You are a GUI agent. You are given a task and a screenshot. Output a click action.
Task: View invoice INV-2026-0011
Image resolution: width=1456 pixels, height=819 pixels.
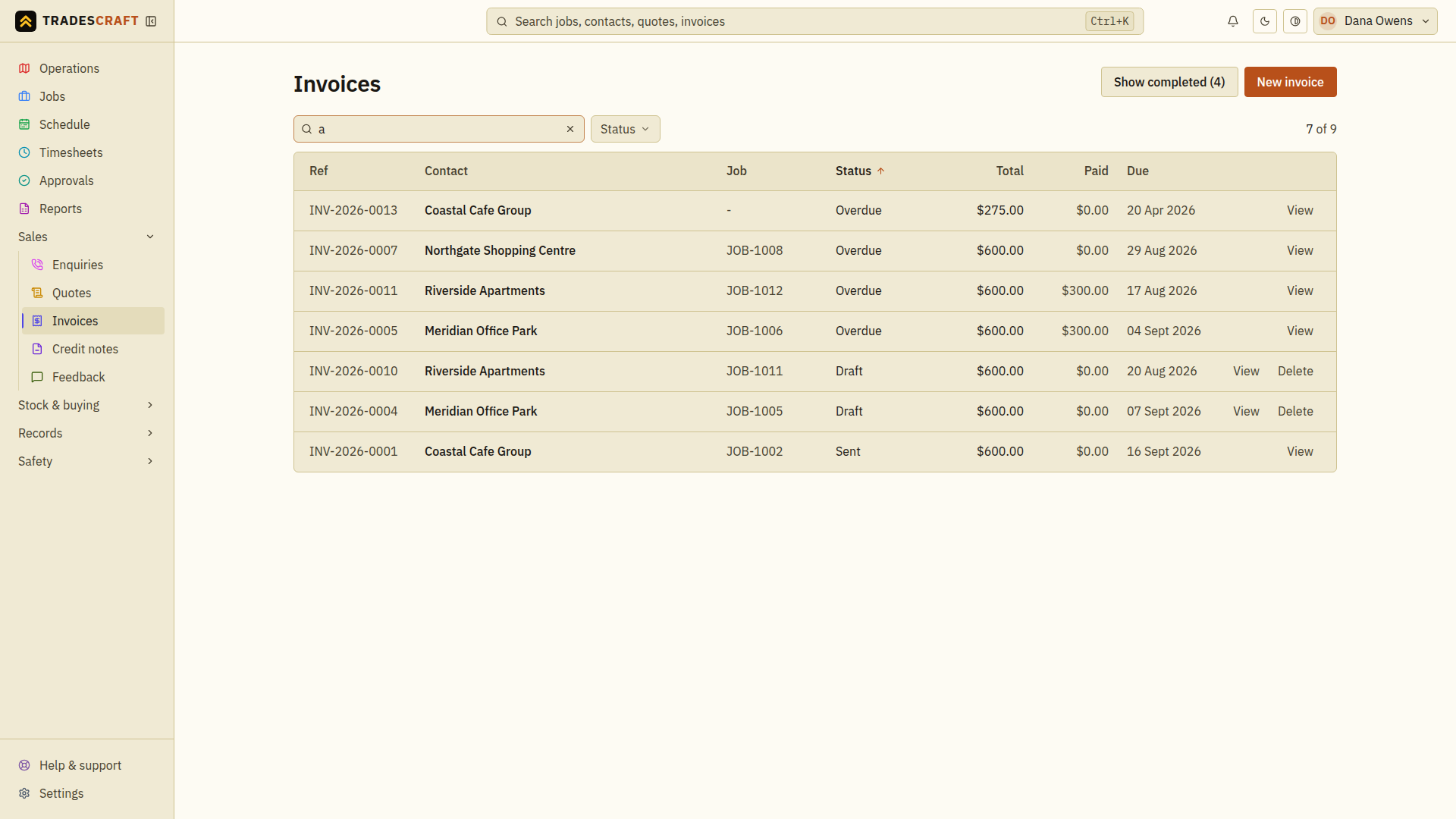coord(1300,291)
